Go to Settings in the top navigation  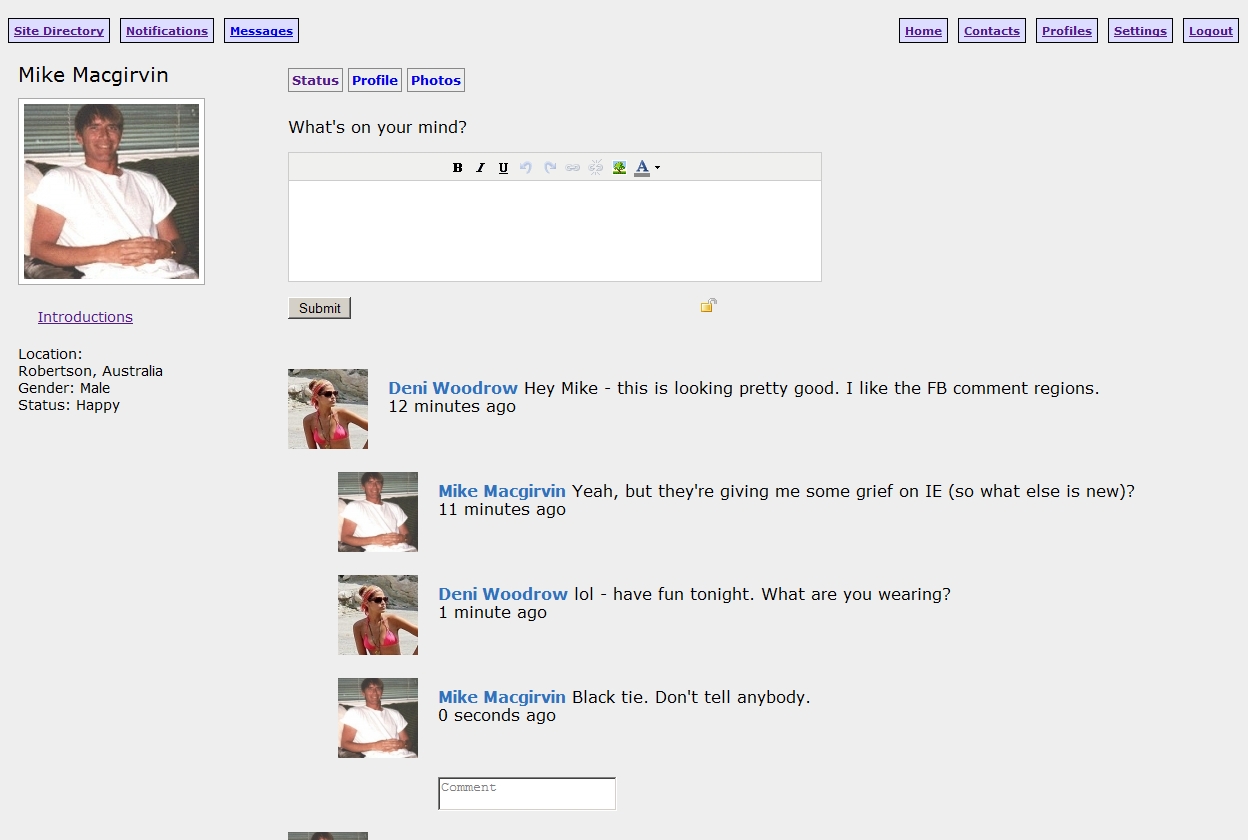tap(1140, 31)
